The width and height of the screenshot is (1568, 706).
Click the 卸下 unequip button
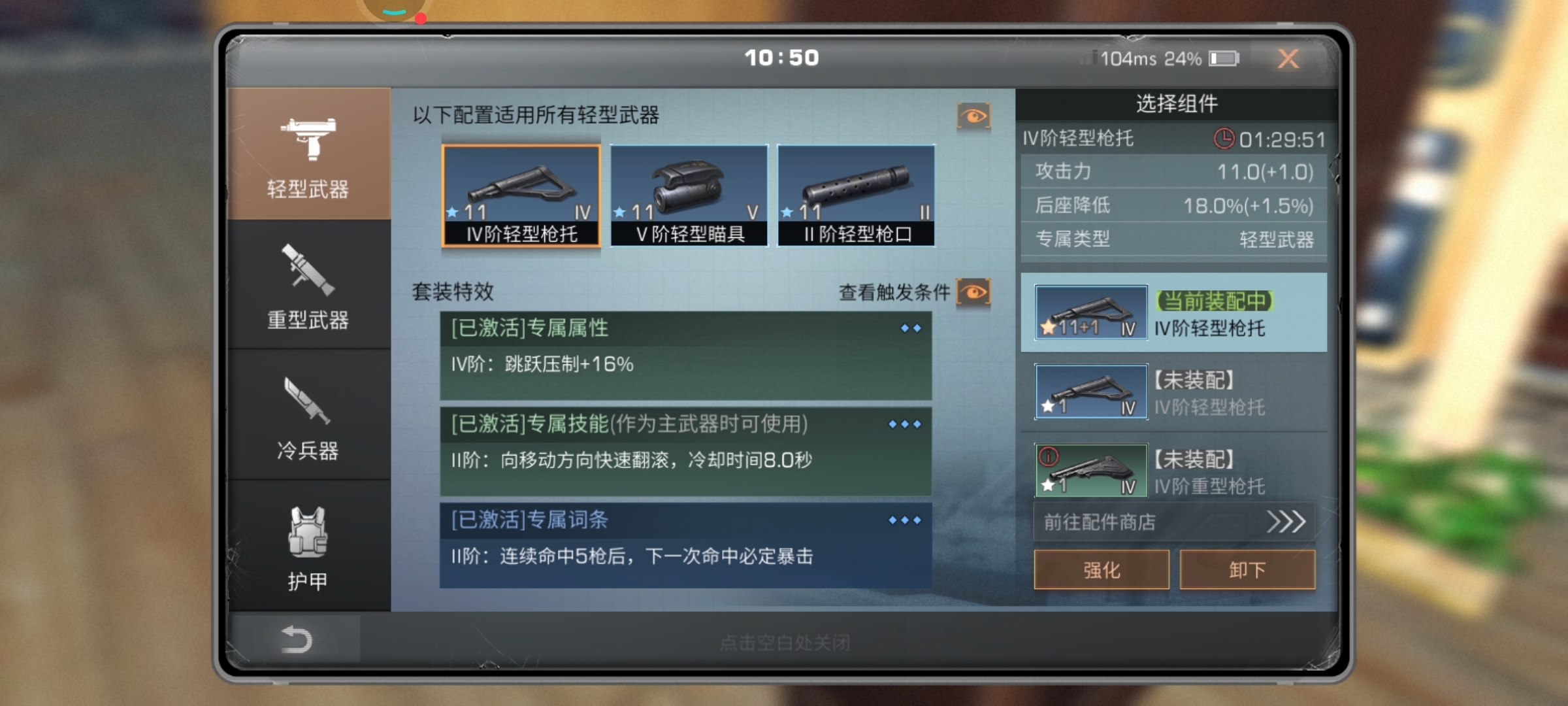1247,569
